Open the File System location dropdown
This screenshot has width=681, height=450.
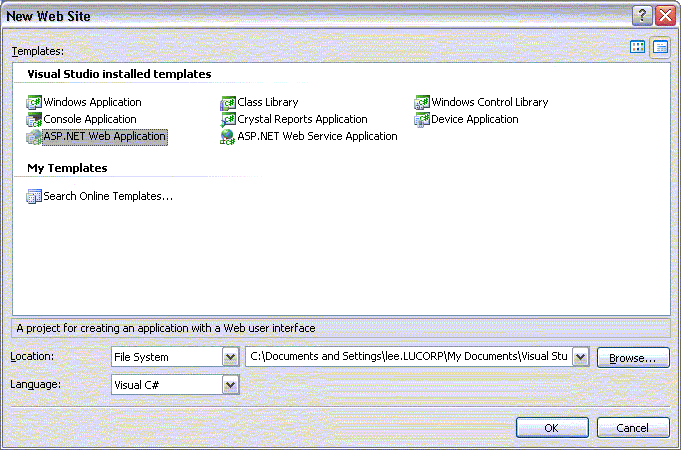pos(231,357)
